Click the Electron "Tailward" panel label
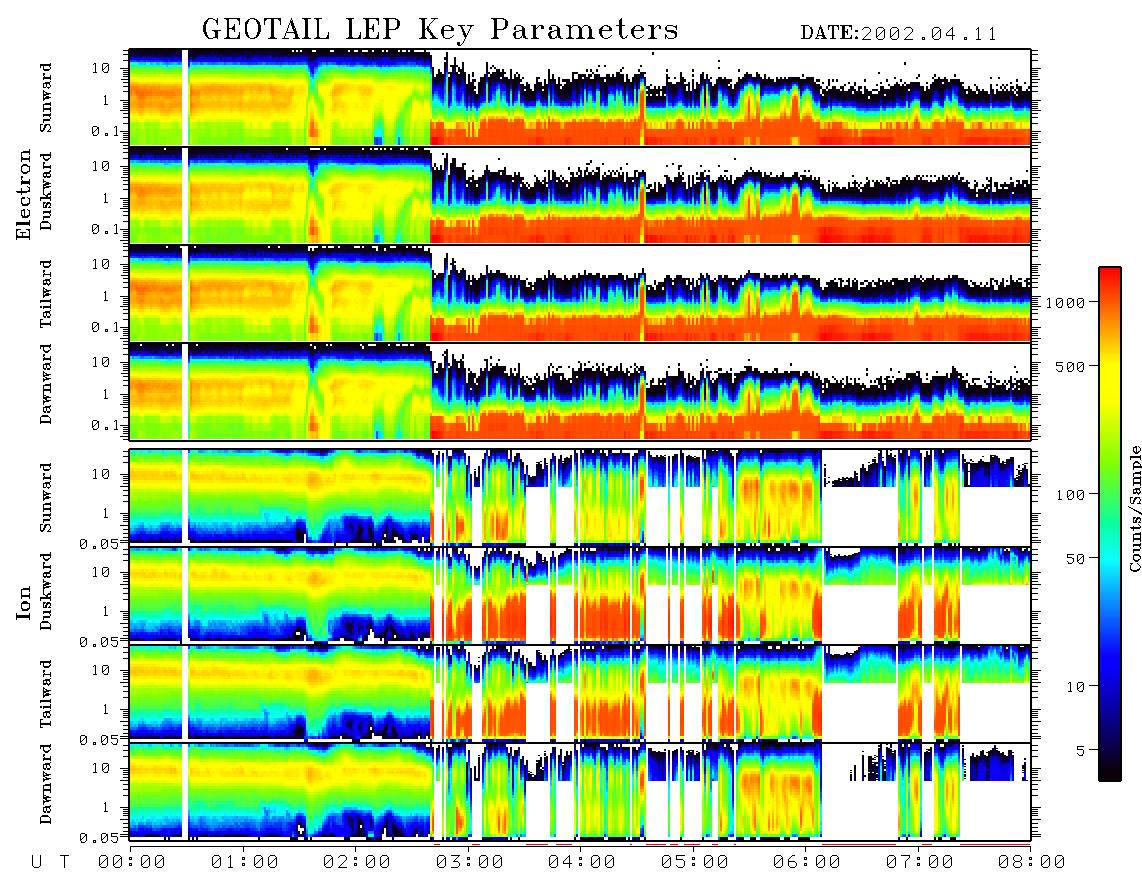 pos(46,293)
